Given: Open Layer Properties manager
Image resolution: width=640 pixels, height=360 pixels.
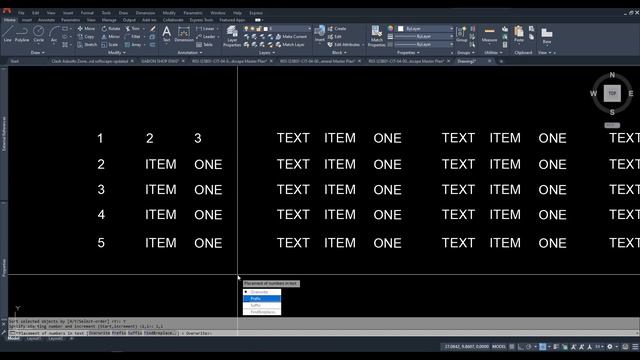Looking at the screenshot, I should pos(232,36).
